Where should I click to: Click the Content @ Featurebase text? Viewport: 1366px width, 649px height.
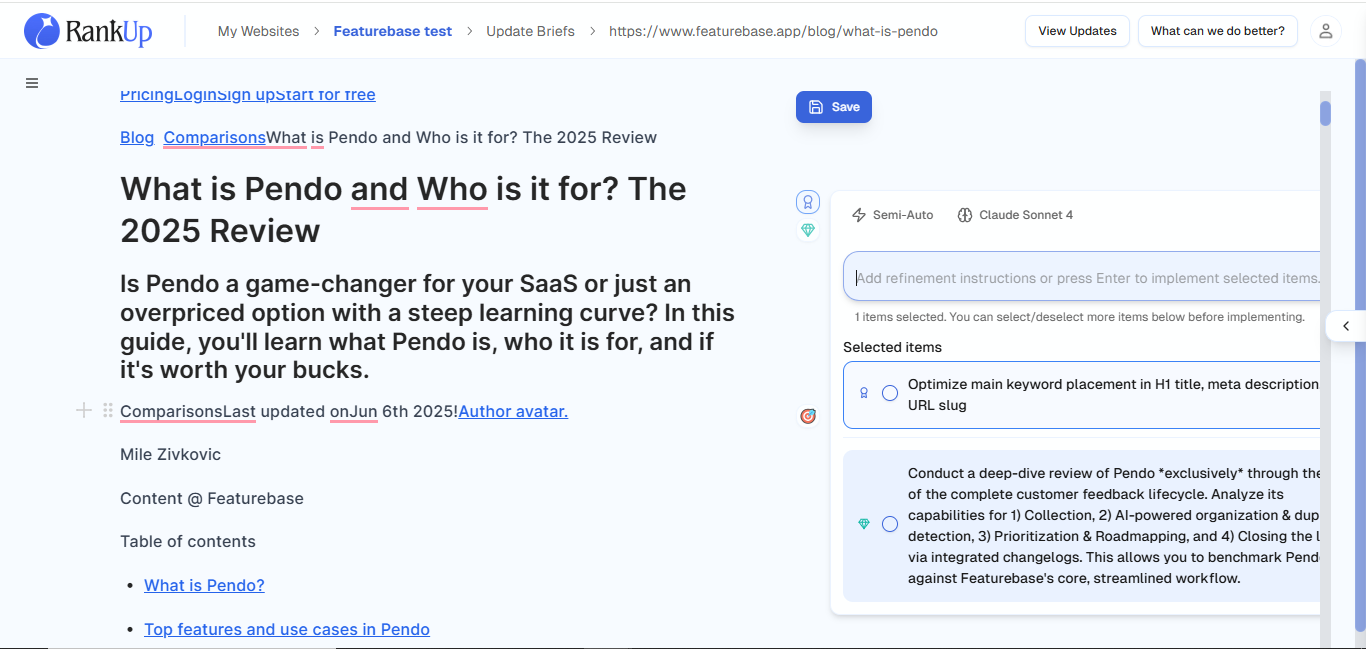pos(212,498)
